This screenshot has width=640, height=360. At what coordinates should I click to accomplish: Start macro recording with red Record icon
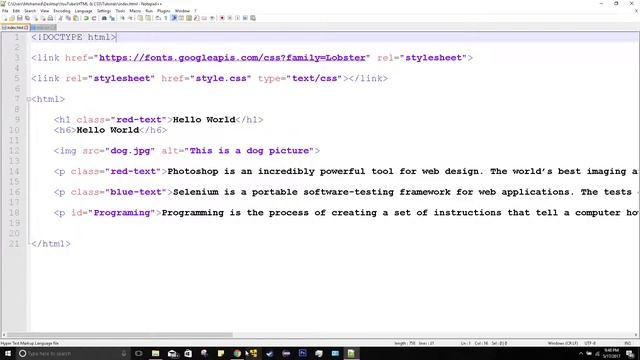point(222,18)
